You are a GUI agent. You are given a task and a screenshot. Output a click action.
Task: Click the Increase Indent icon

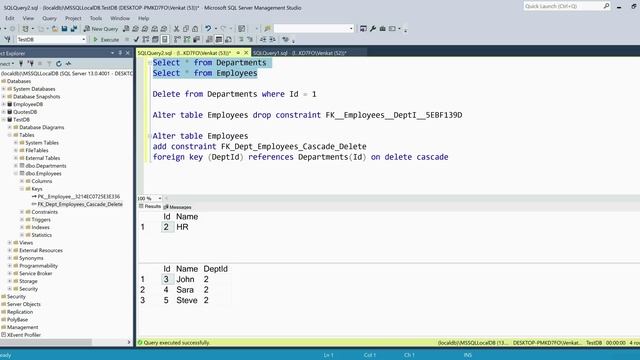272,40
